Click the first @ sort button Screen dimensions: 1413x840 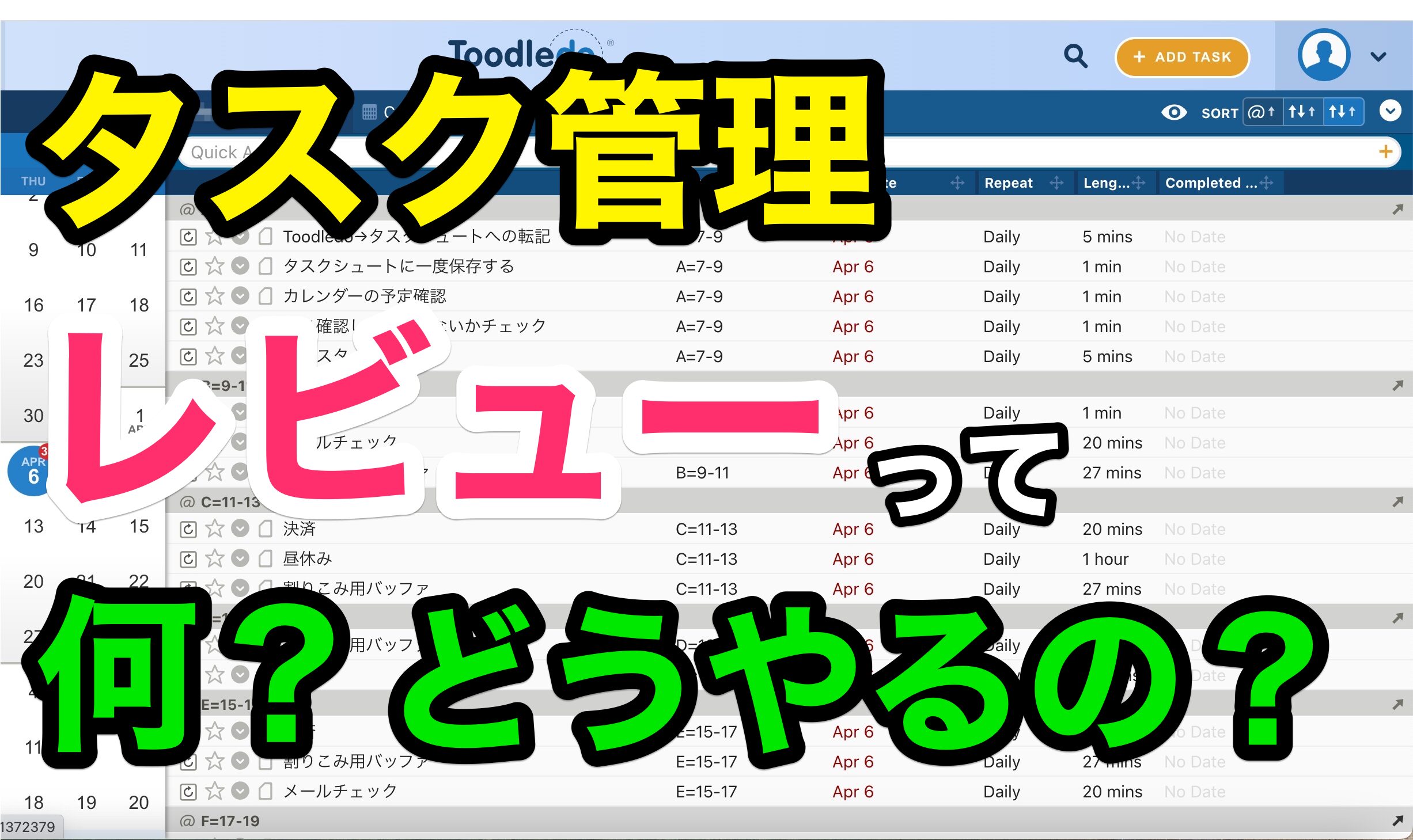pos(1262,112)
